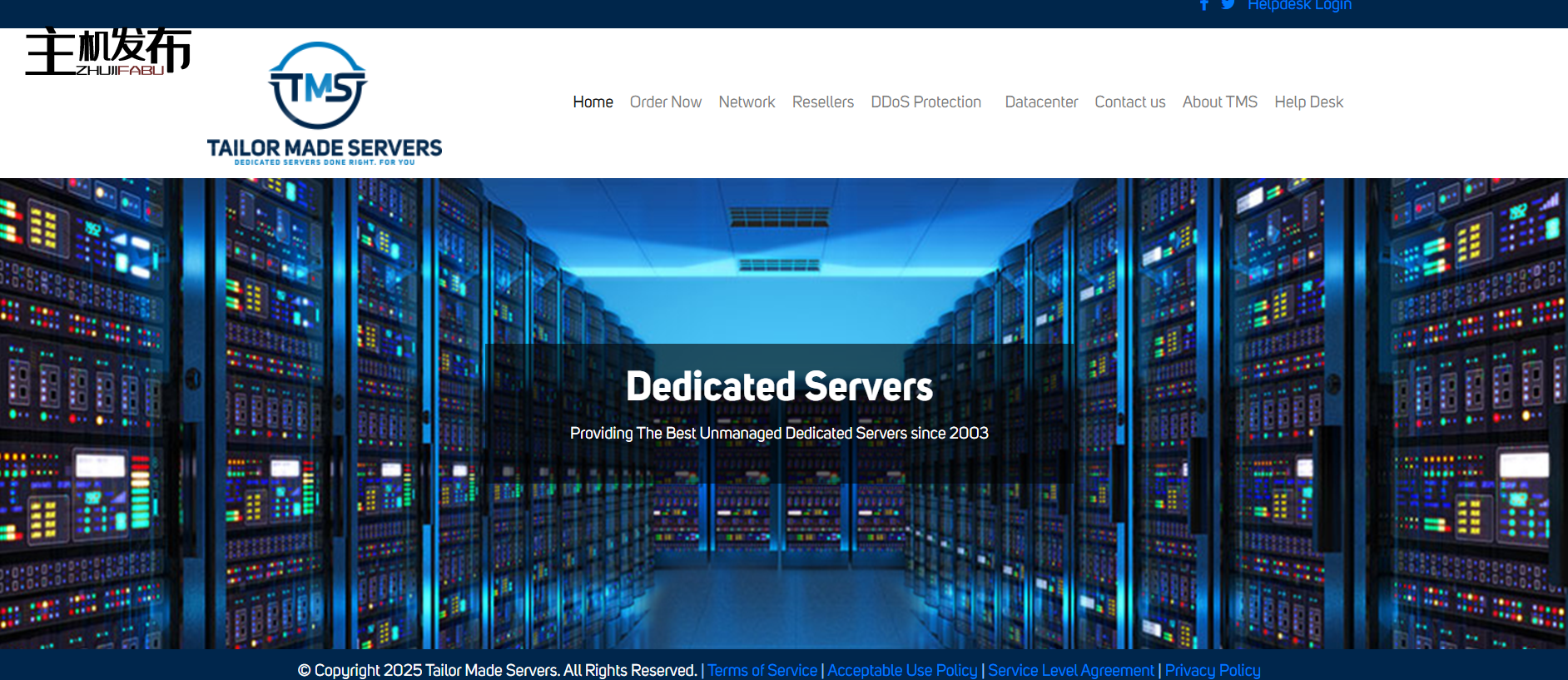View the Acceptable Use Policy
The image size is (1568, 680).
tap(902, 670)
